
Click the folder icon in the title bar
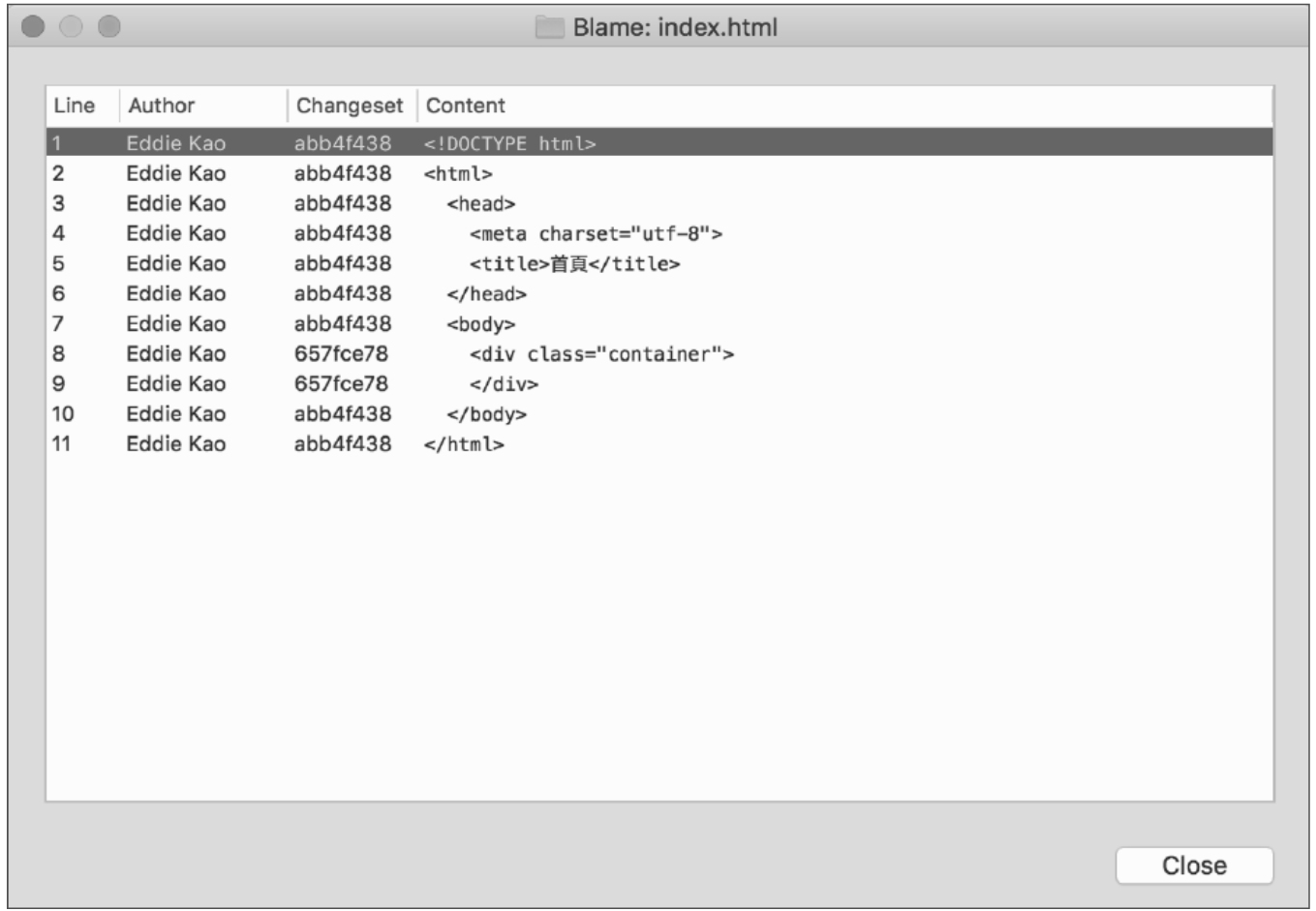(x=549, y=27)
